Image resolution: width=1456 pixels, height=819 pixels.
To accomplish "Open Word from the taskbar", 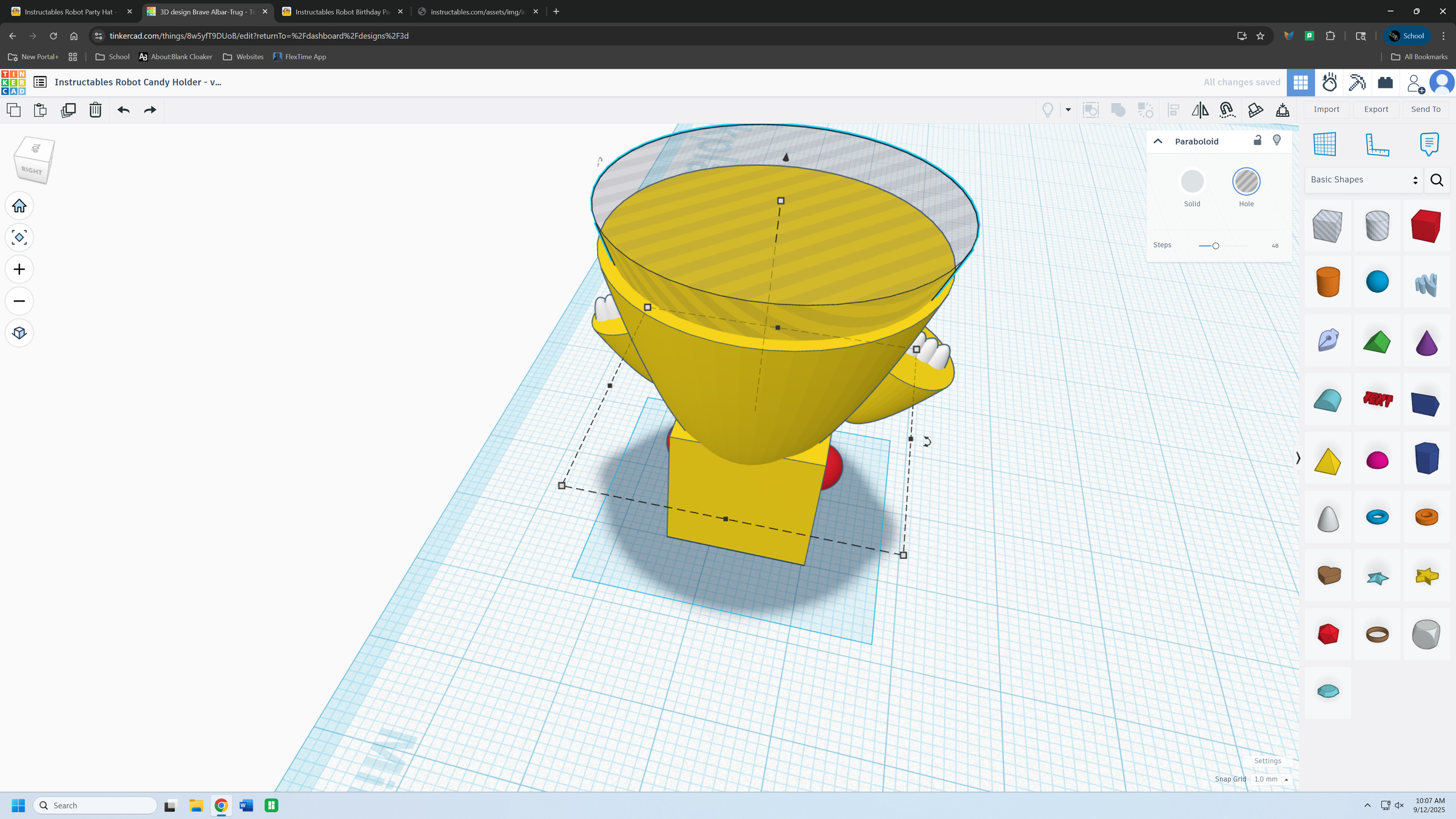I will (246, 806).
